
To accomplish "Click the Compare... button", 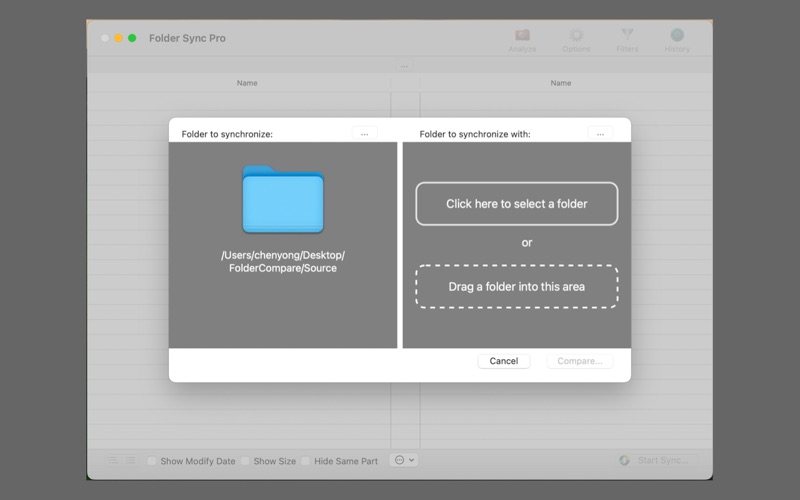I will (580, 361).
